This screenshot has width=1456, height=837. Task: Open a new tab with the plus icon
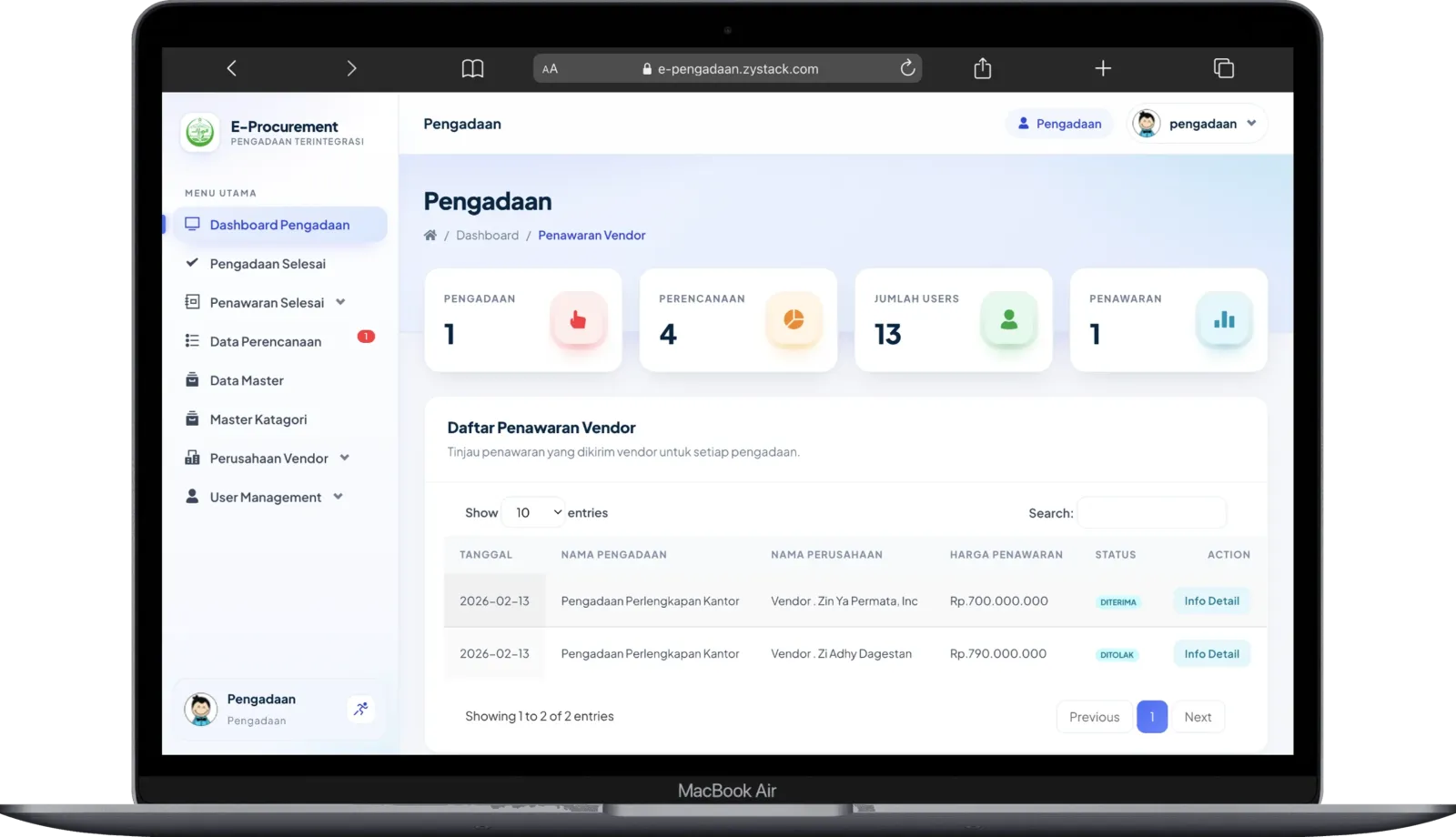1103,68
